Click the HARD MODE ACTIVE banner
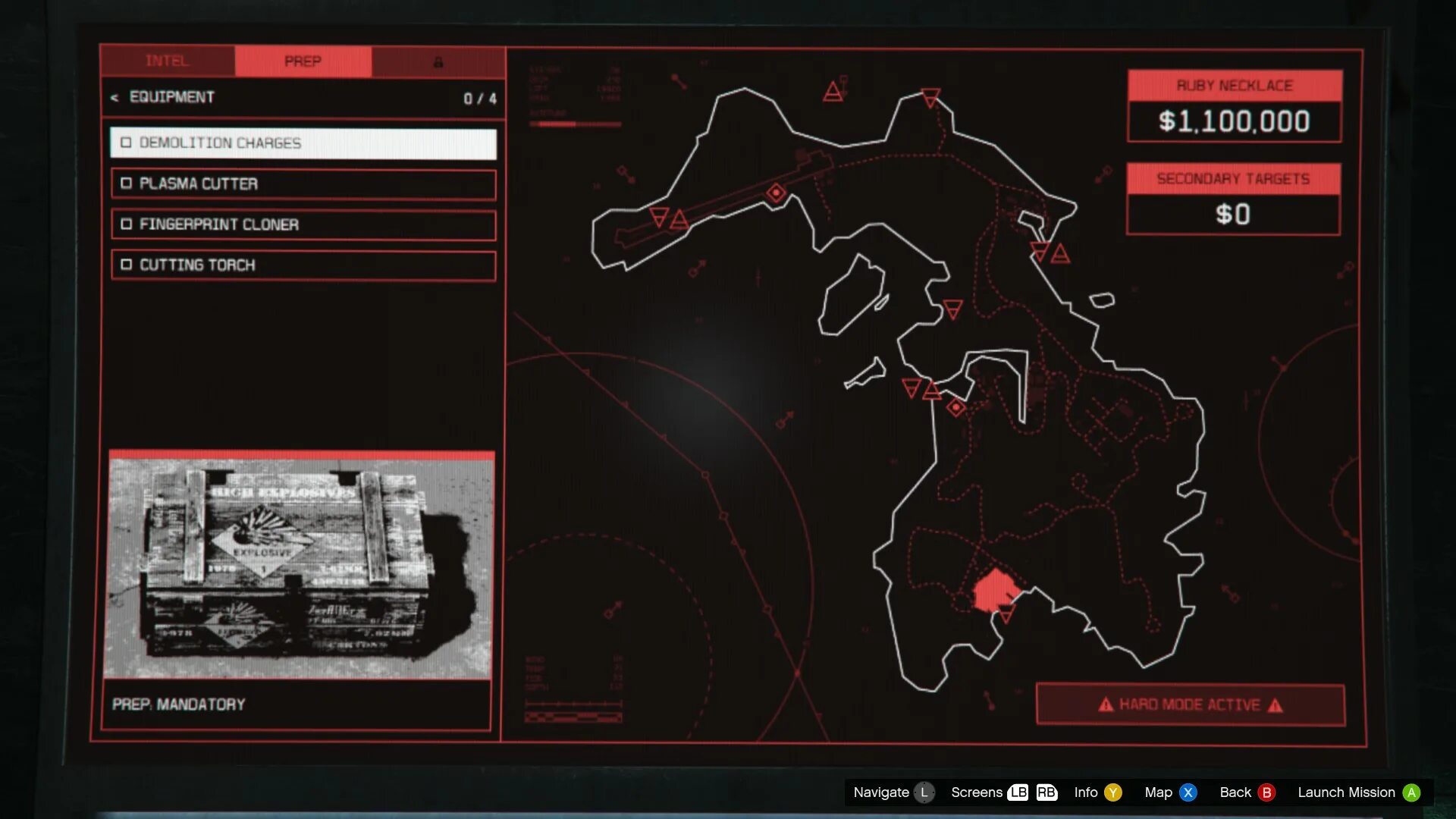 point(1191,705)
